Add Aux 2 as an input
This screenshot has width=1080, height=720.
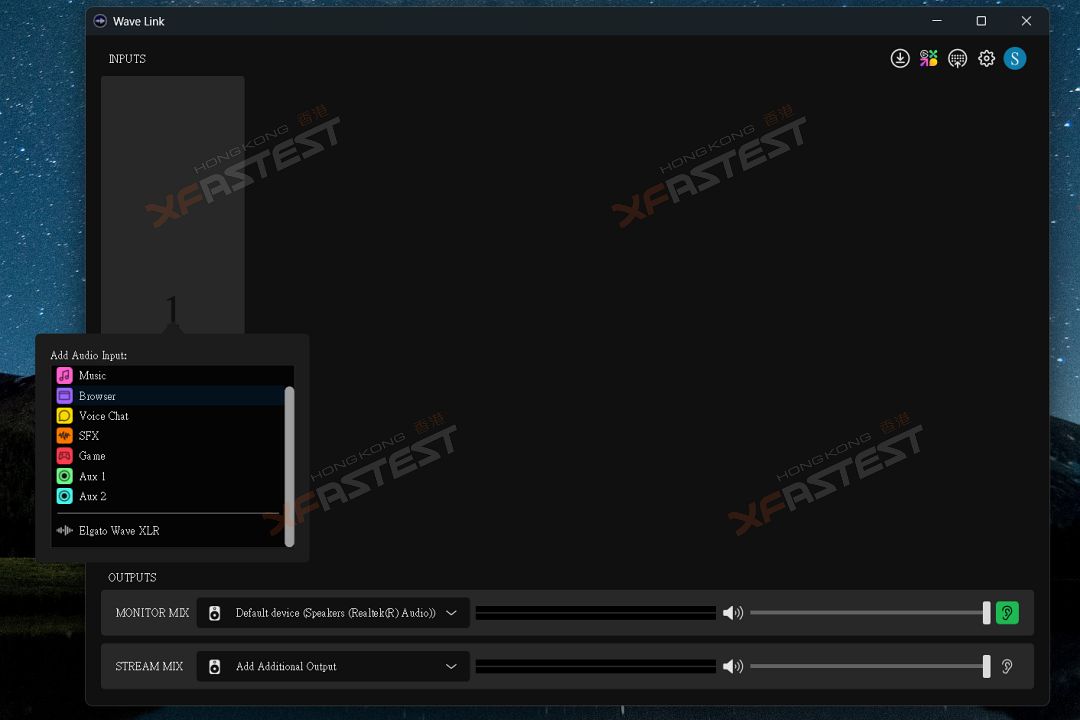(169, 496)
